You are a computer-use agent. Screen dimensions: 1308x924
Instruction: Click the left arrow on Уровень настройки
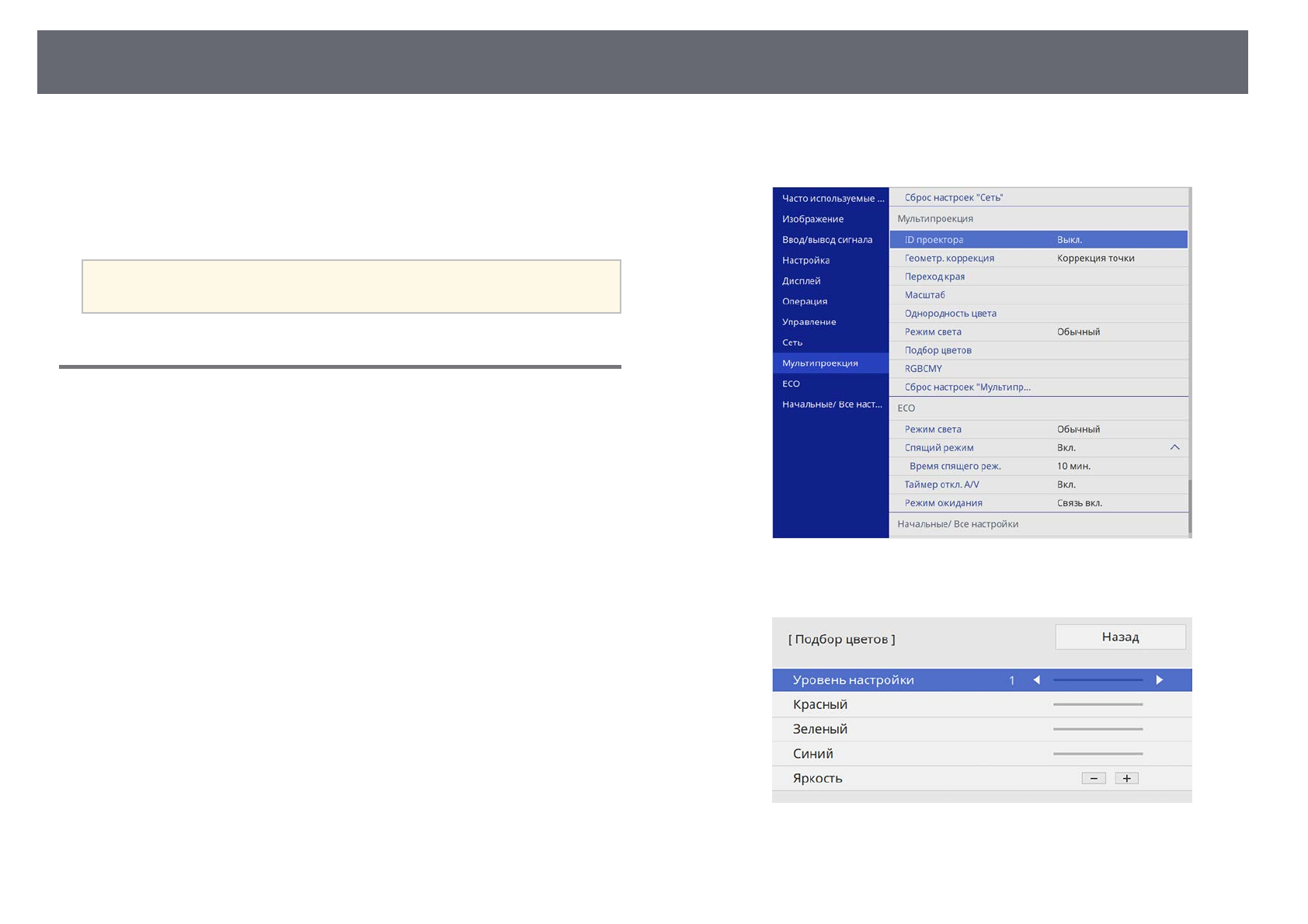[1036, 680]
